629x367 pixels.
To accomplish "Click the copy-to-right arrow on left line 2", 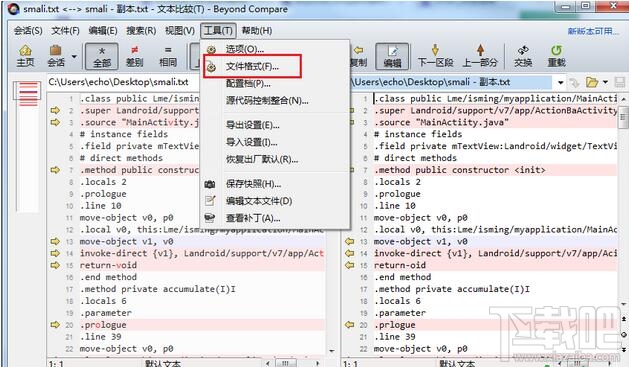I will (55, 110).
